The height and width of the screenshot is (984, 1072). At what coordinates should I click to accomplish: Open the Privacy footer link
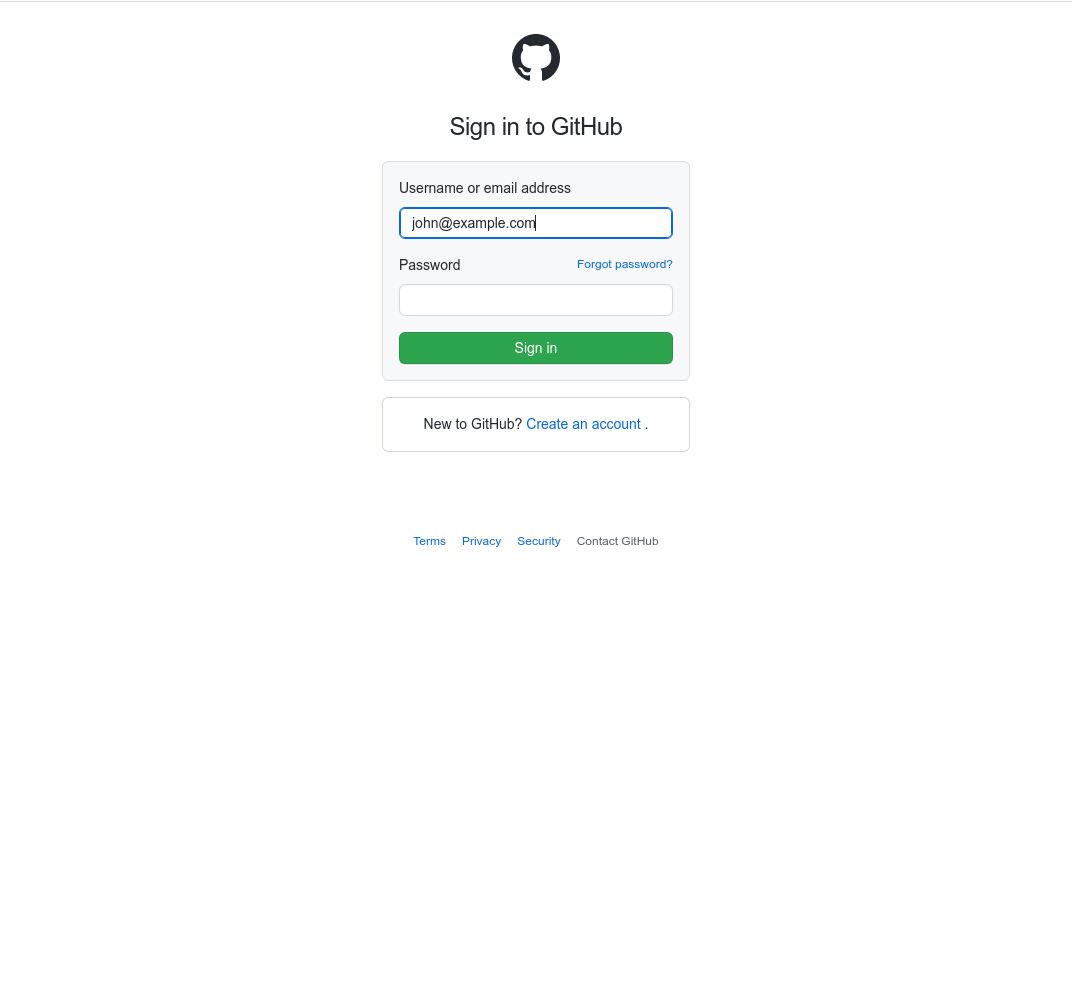pos(481,541)
